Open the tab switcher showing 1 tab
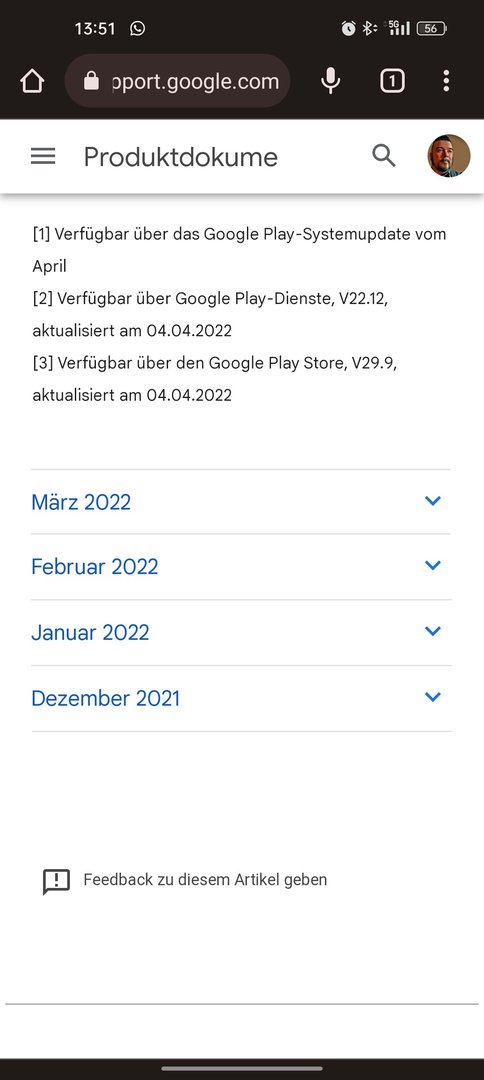This screenshot has width=484, height=1080. point(392,81)
